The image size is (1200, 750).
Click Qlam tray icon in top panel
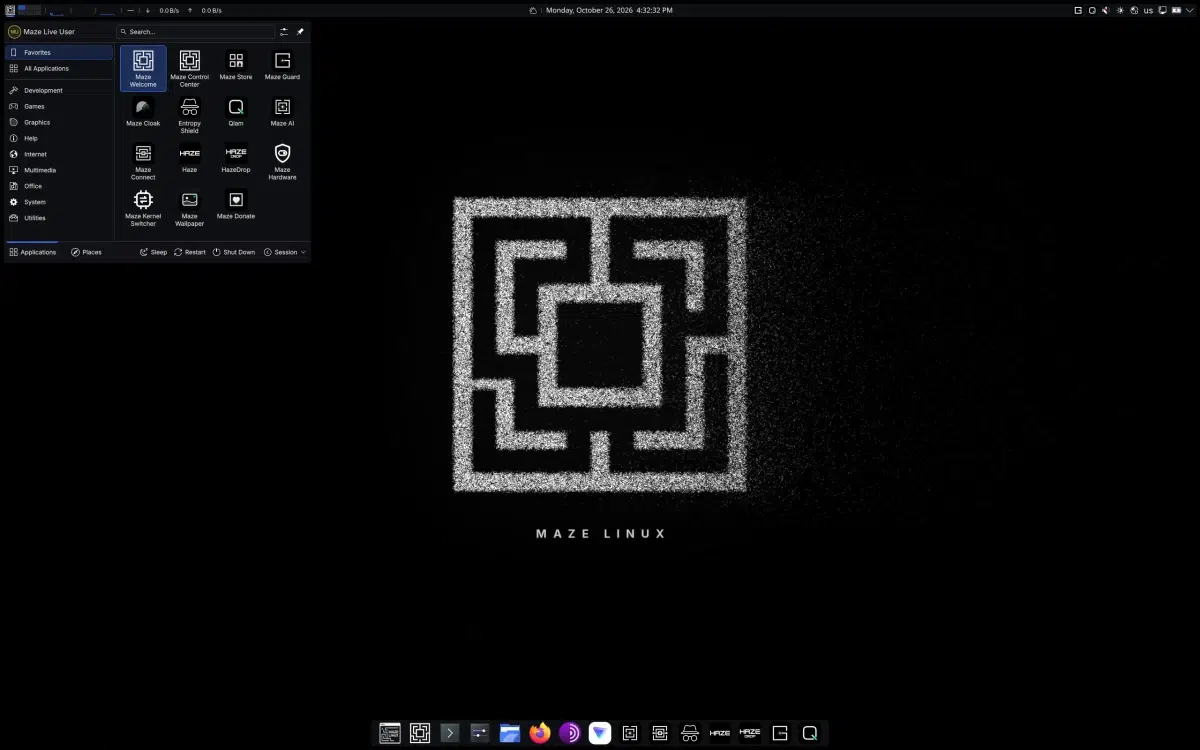click(1092, 10)
